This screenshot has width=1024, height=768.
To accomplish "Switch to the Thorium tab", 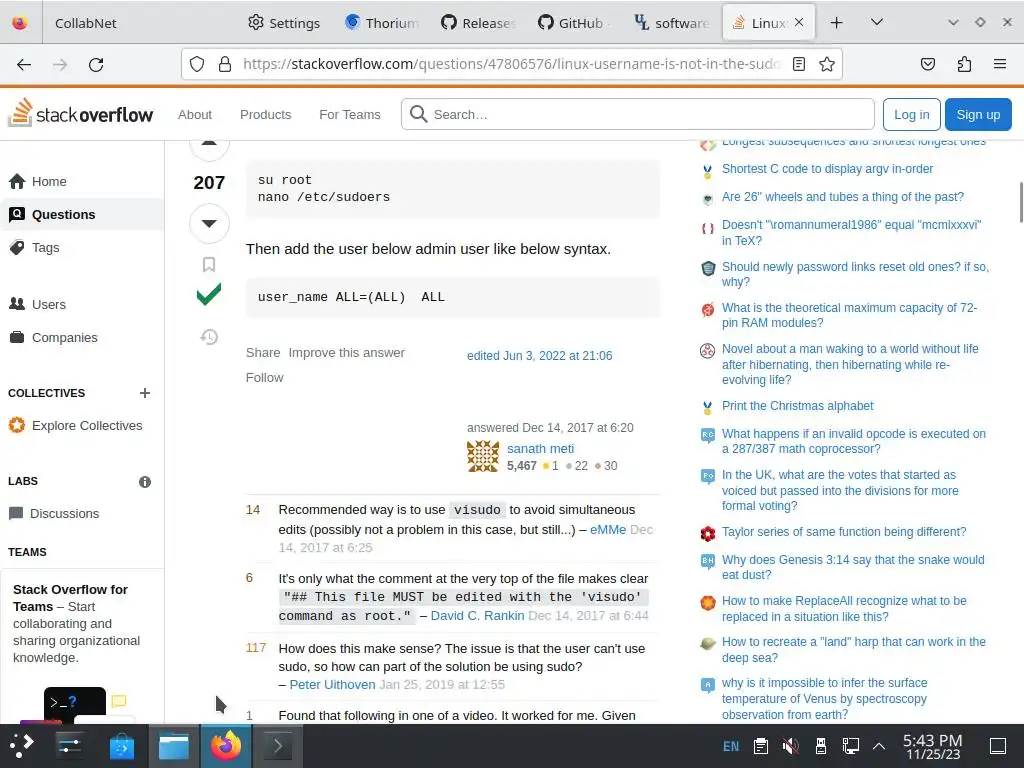I will (383, 23).
